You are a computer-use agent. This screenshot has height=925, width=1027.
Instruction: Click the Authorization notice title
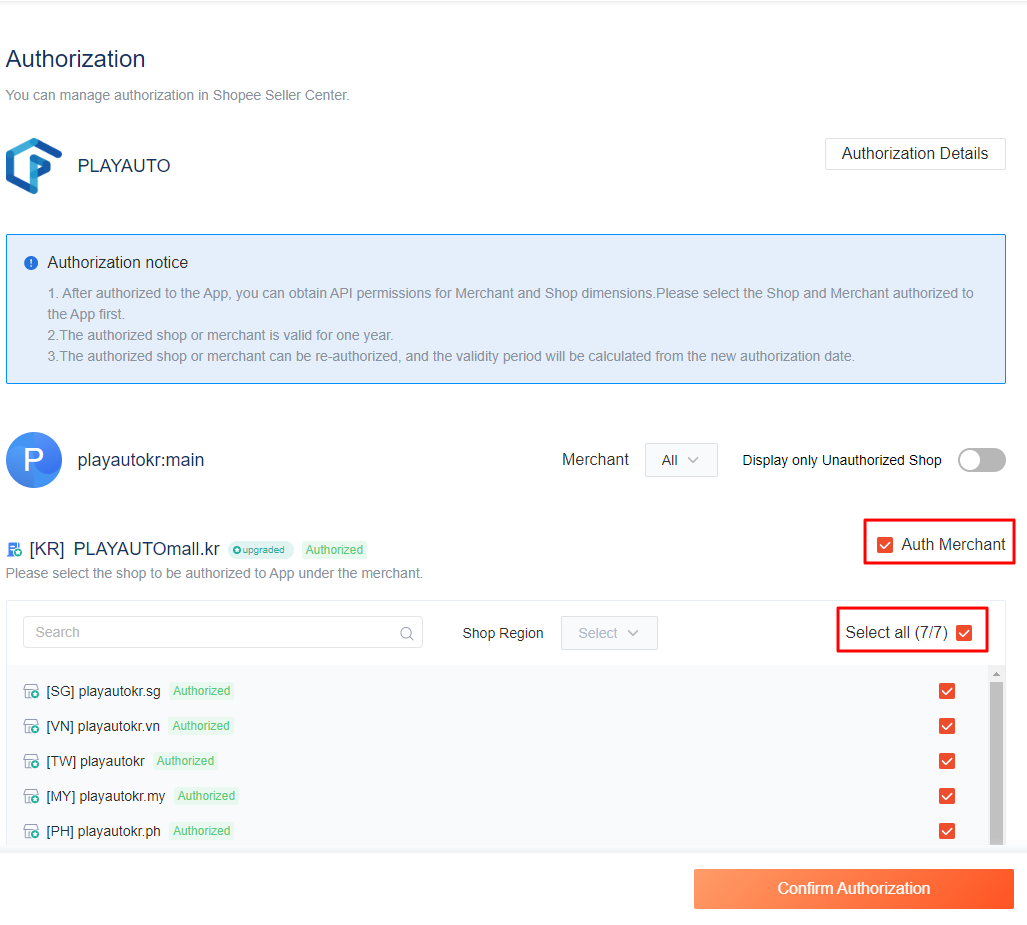(x=117, y=263)
